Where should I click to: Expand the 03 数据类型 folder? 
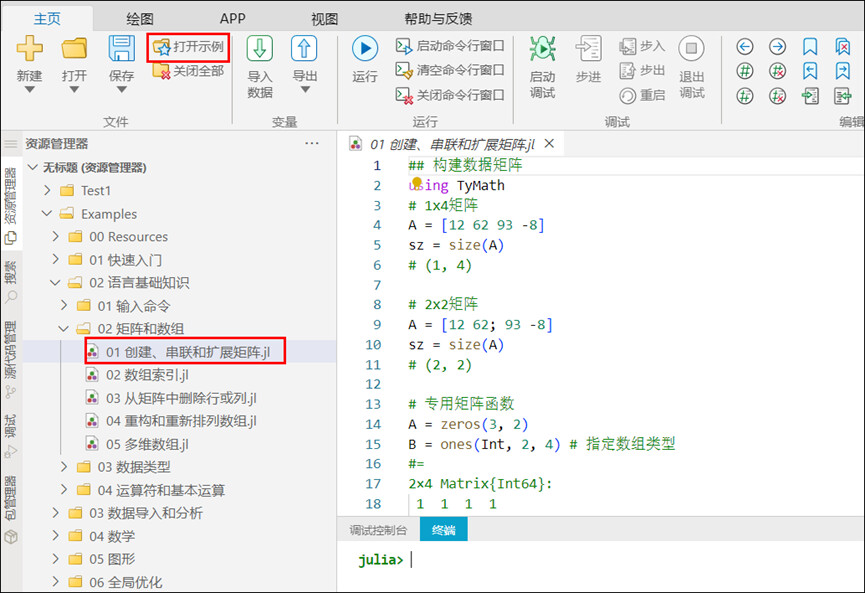[64, 467]
